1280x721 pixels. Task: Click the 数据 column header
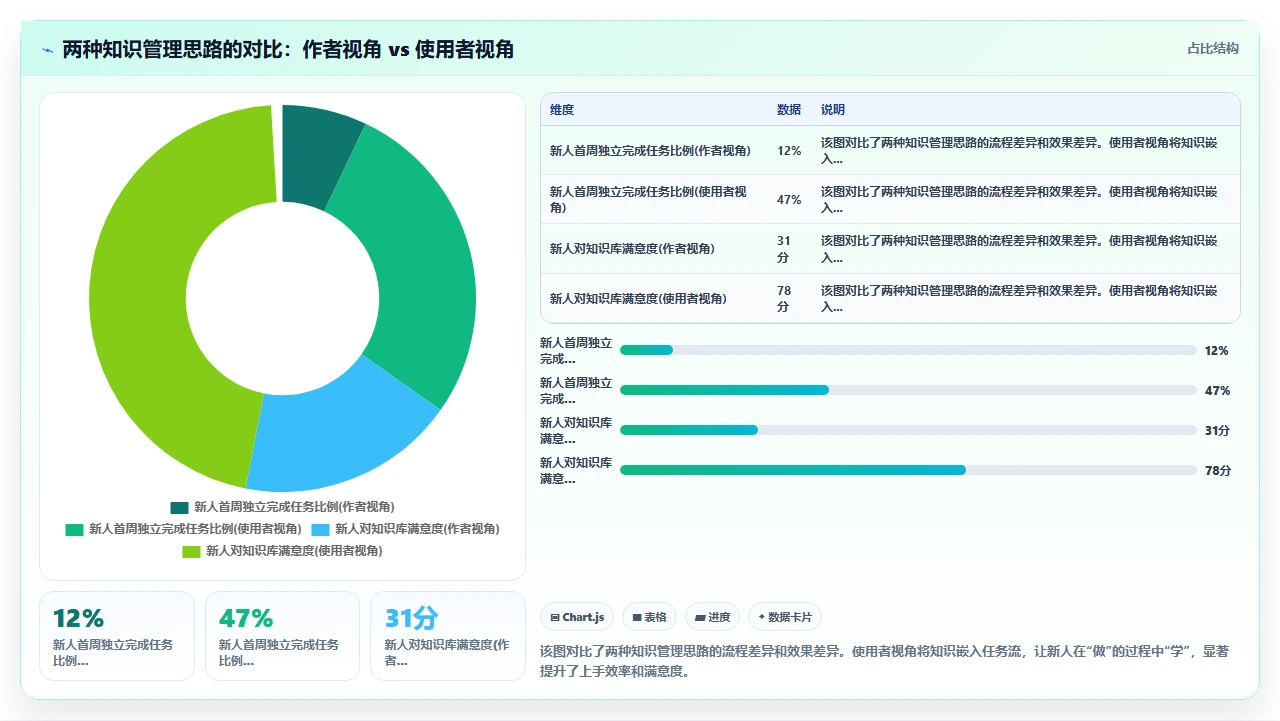click(789, 110)
